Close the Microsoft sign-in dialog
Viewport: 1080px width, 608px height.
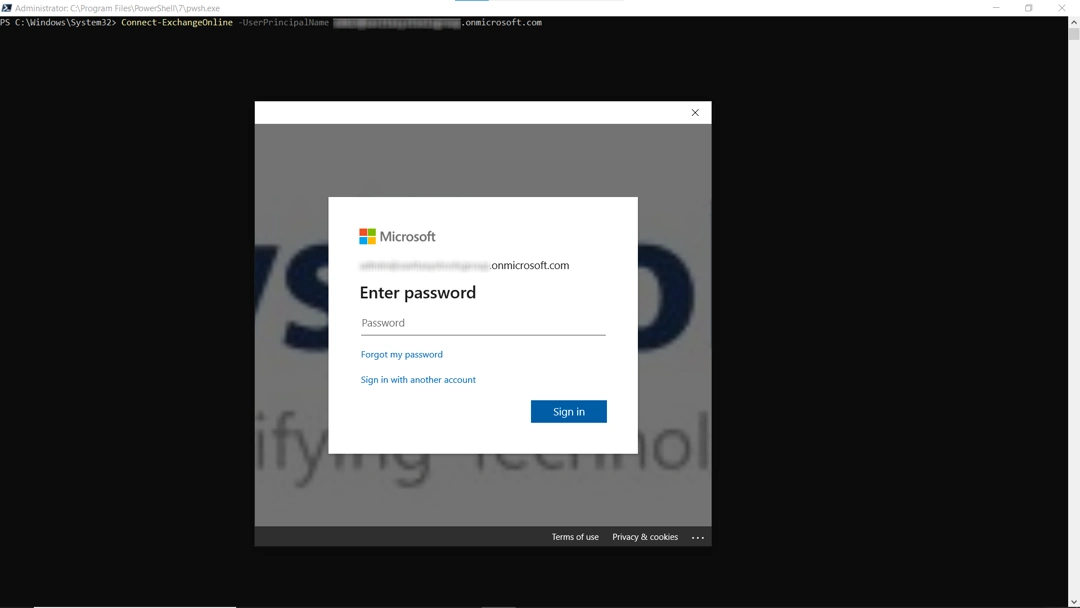tap(695, 113)
